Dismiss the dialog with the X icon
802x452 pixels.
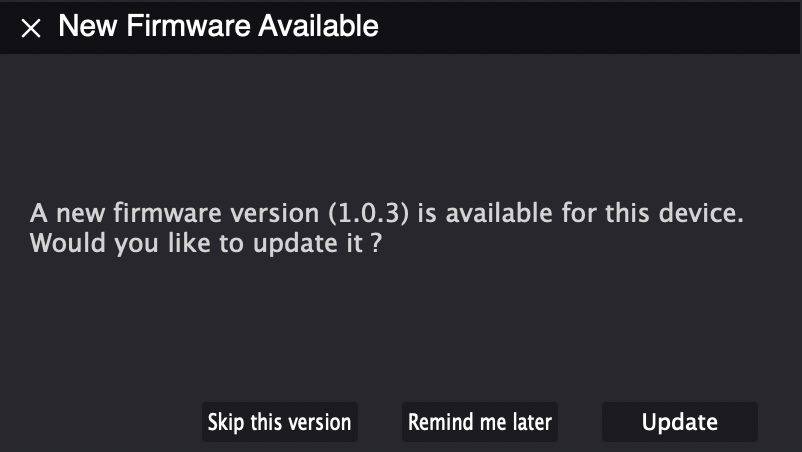[x=31, y=28]
